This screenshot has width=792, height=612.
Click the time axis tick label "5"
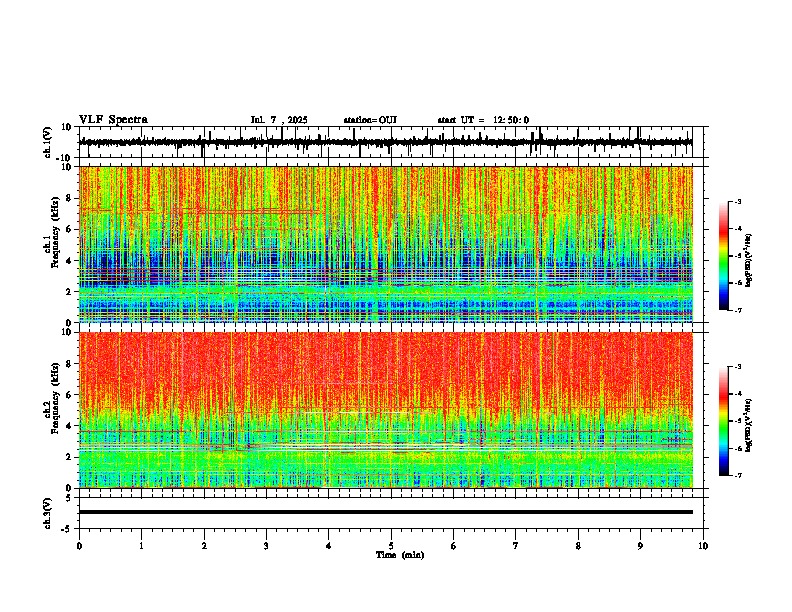tap(391, 546)
